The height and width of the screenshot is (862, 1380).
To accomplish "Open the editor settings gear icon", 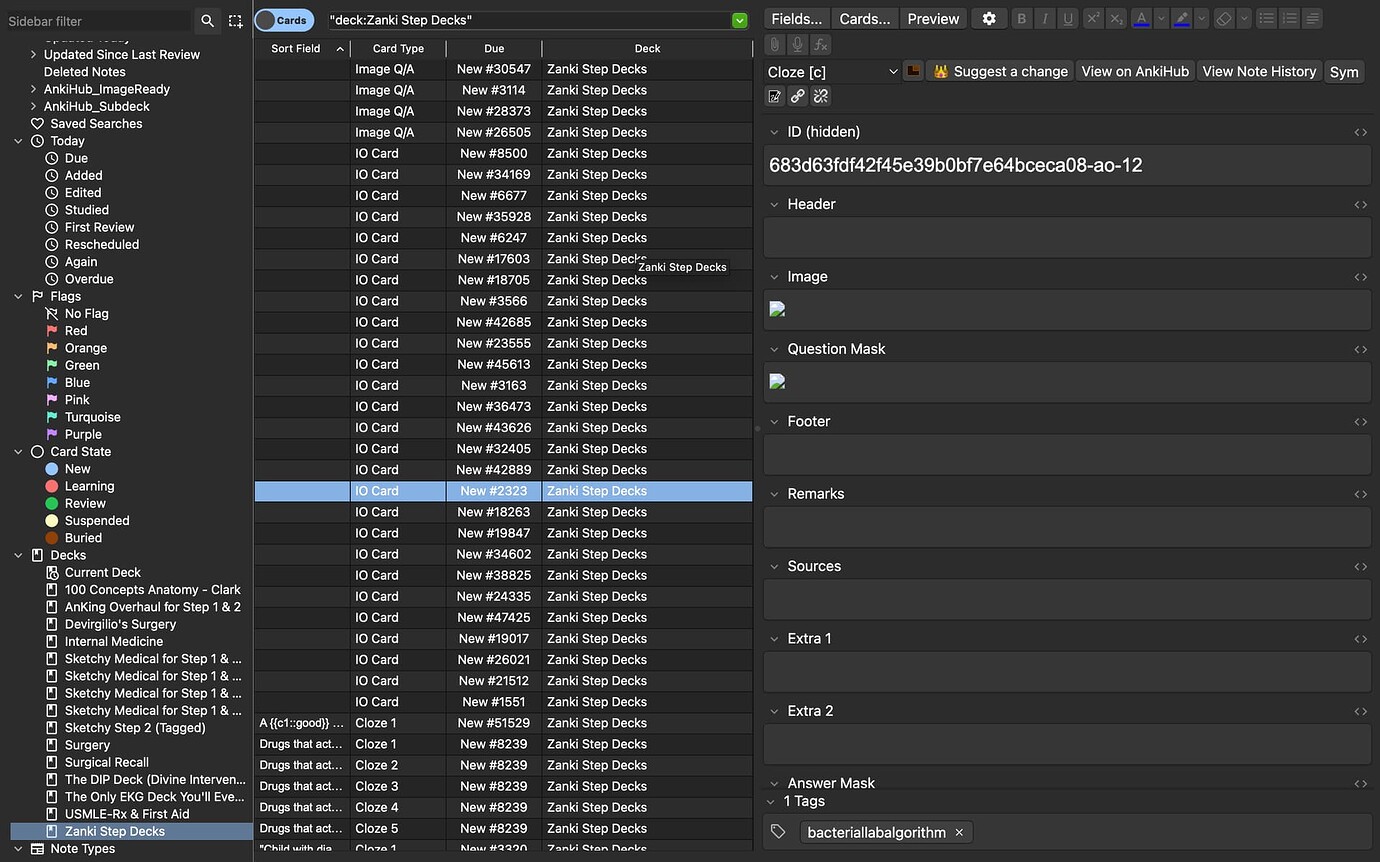I will [x=988, y=19].
